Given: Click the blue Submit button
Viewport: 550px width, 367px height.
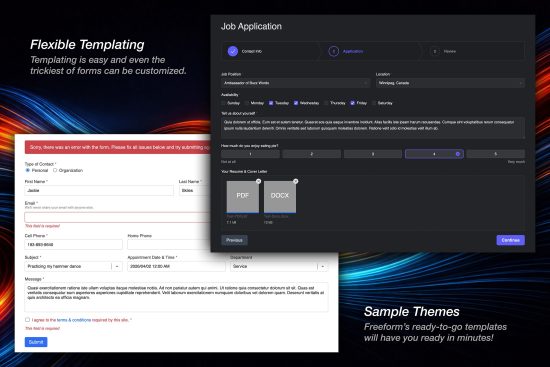Looking at the screenshot, I should click(36, 342).
